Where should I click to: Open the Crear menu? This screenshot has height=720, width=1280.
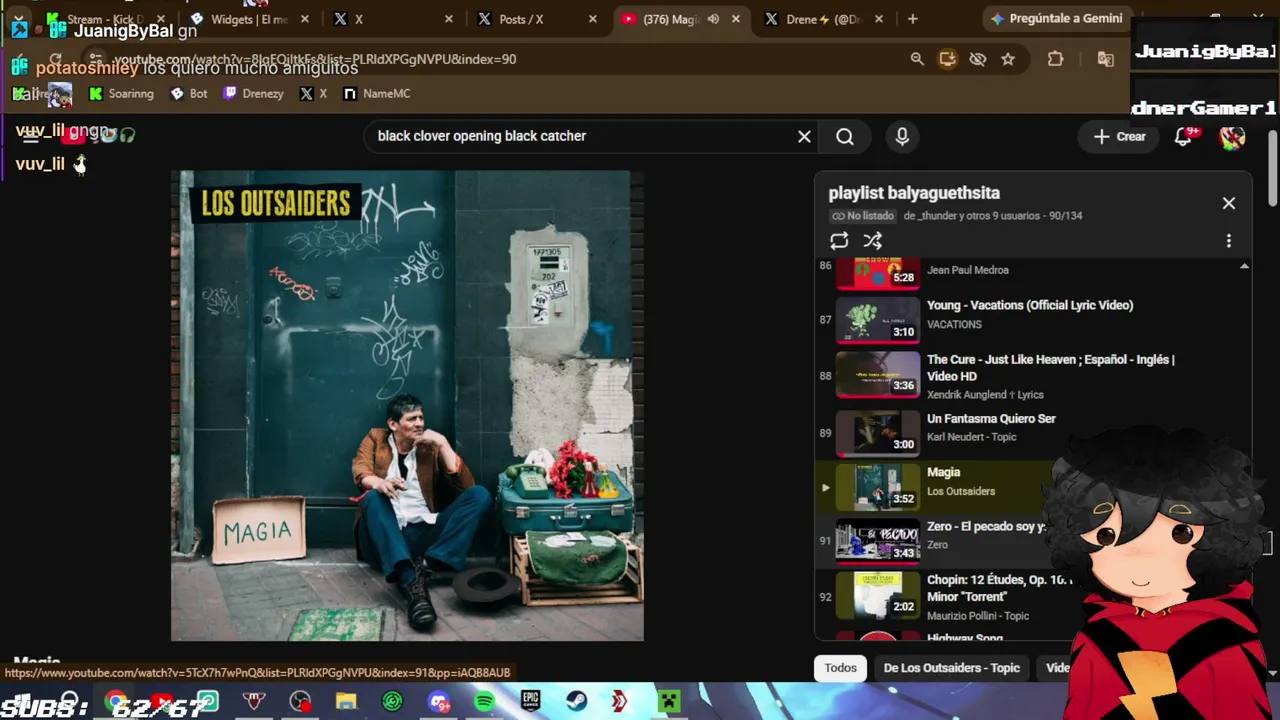(x=1120, y=136)
